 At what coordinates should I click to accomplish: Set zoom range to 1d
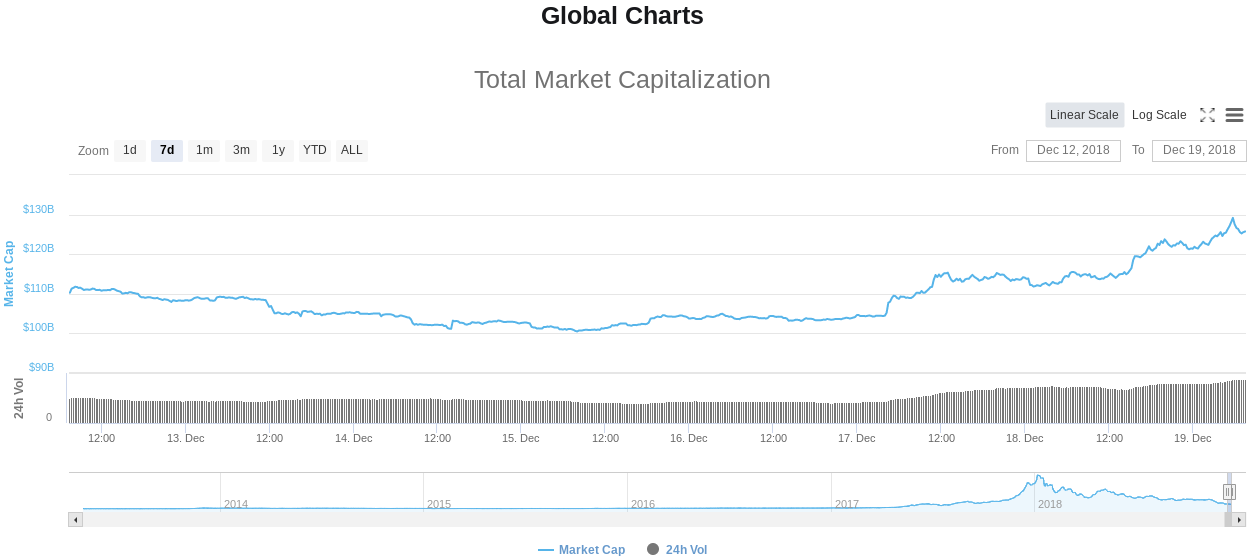point(130,151)
